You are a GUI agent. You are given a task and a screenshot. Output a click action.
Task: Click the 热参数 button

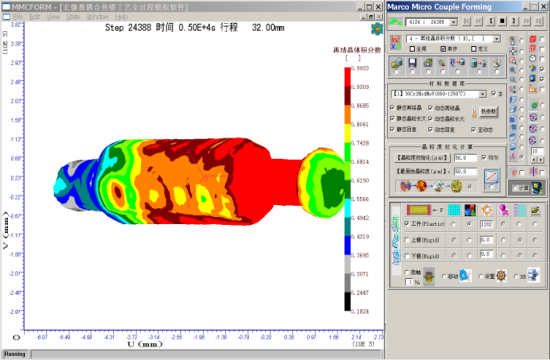click(x=489, y=111)
